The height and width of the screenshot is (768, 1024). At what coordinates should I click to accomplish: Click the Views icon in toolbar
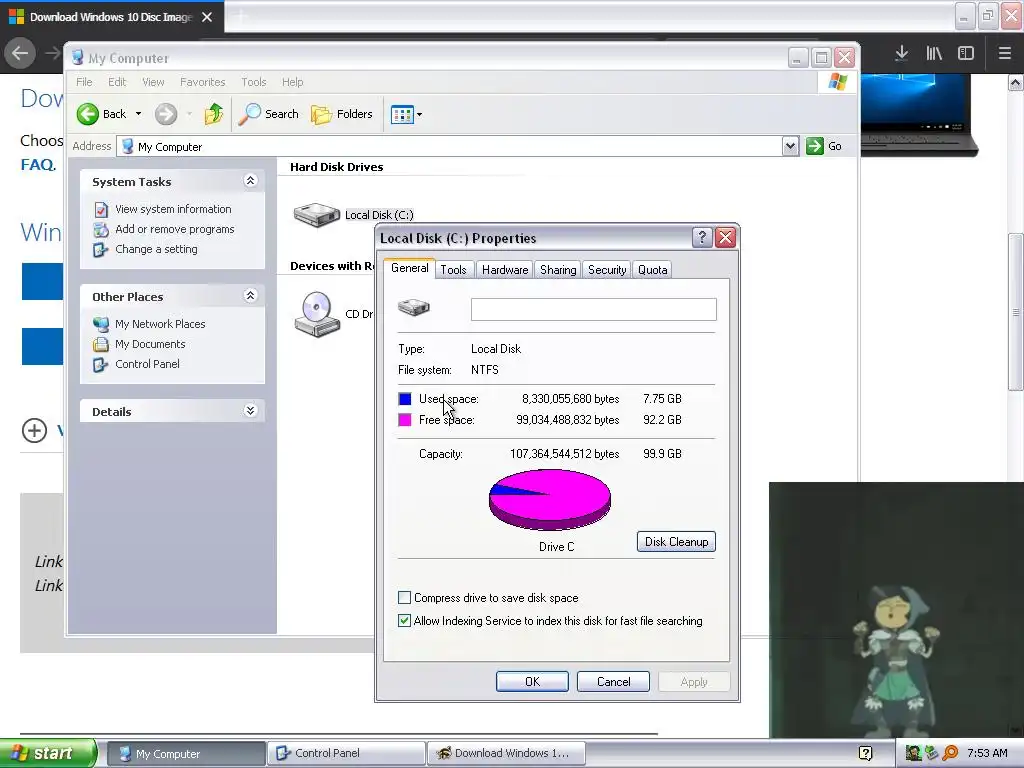coord(402,115)
